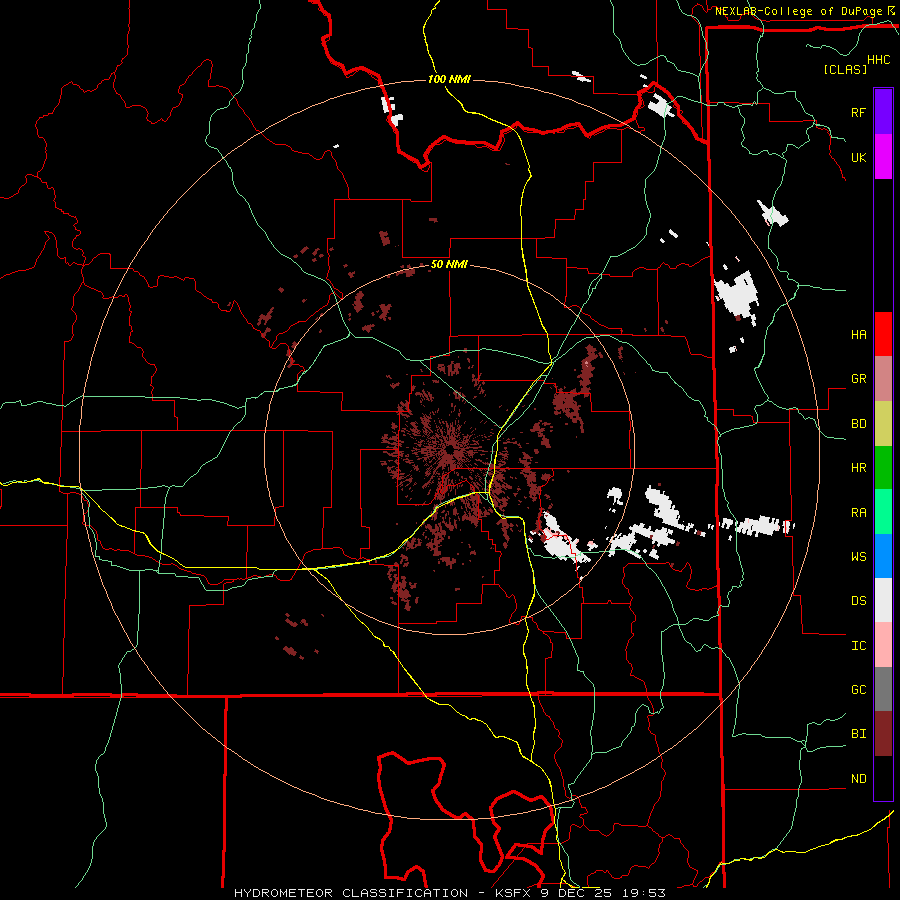Select the dark red BI legend swatch
Image resolution: width=900 pixels, height=900 pixels.
coord(883,734)
